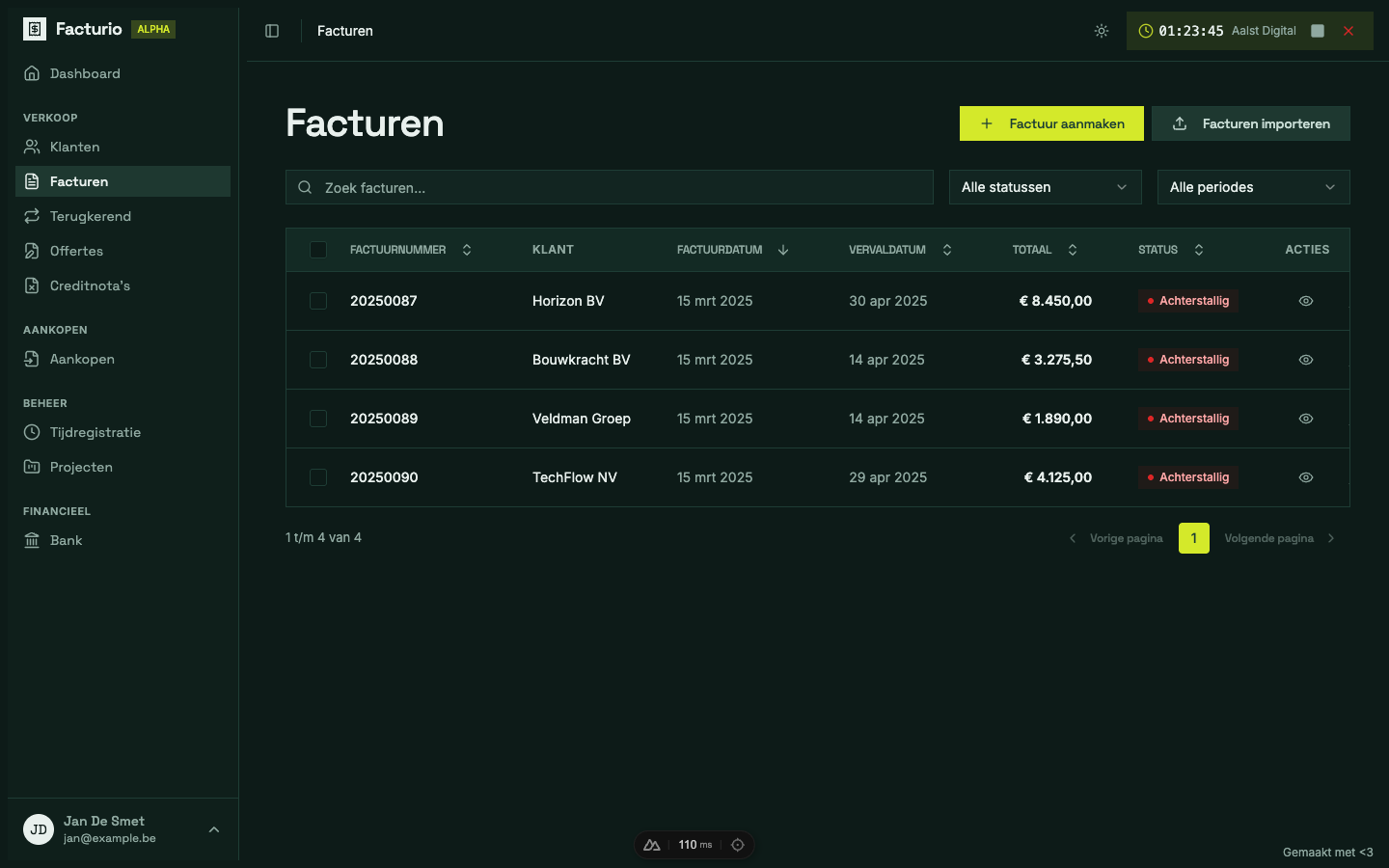1389x868 pixels.
Task: Click the 110 ms load time indicator
Action: (x=694, y=845)
